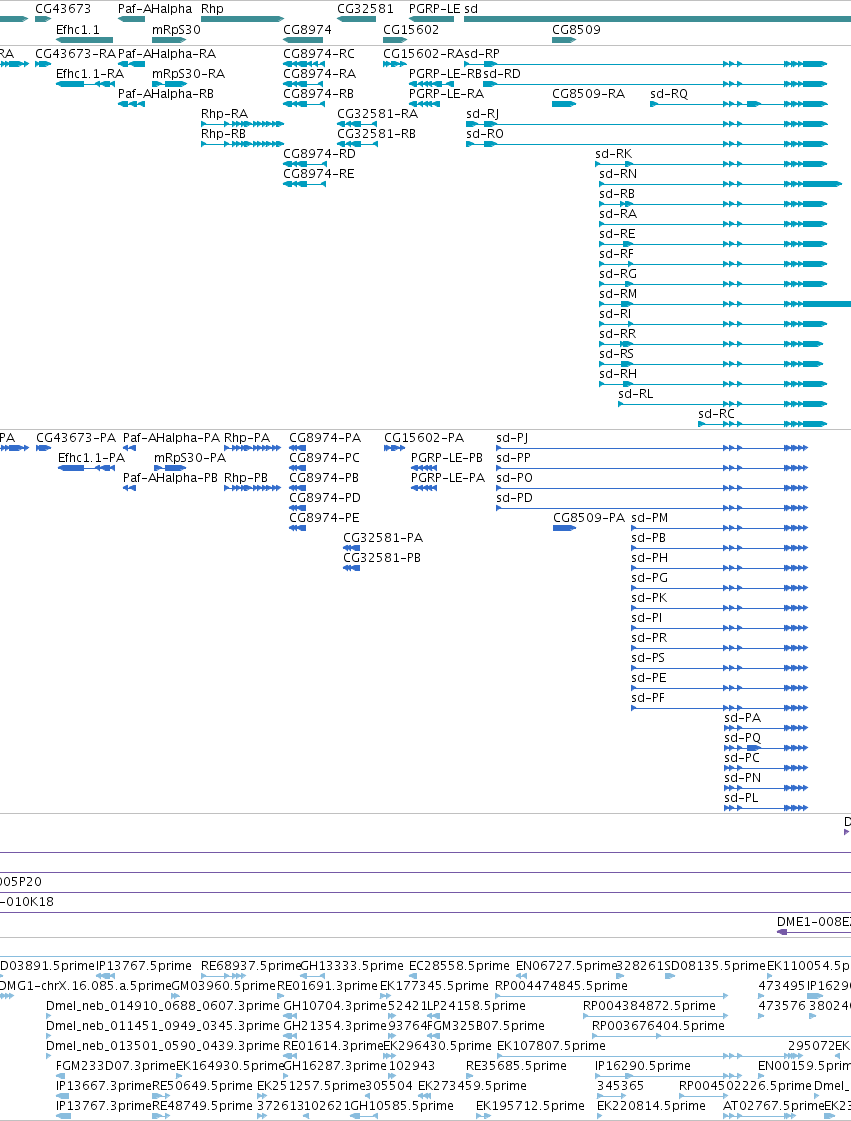This screenshot has height=1121, width=851.
Task: Open the CG8509-PA protein feature
Action: (564, 528)
